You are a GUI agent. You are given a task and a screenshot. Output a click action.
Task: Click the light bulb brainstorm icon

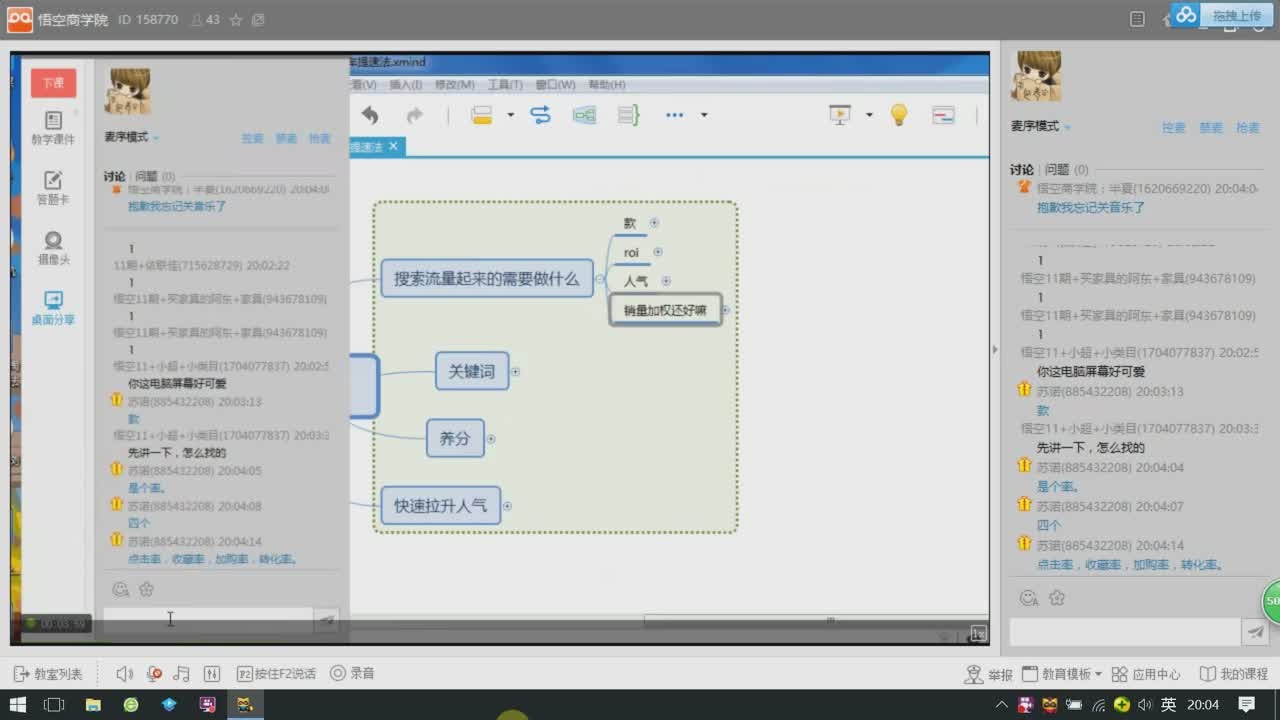[x=899, y=114]
